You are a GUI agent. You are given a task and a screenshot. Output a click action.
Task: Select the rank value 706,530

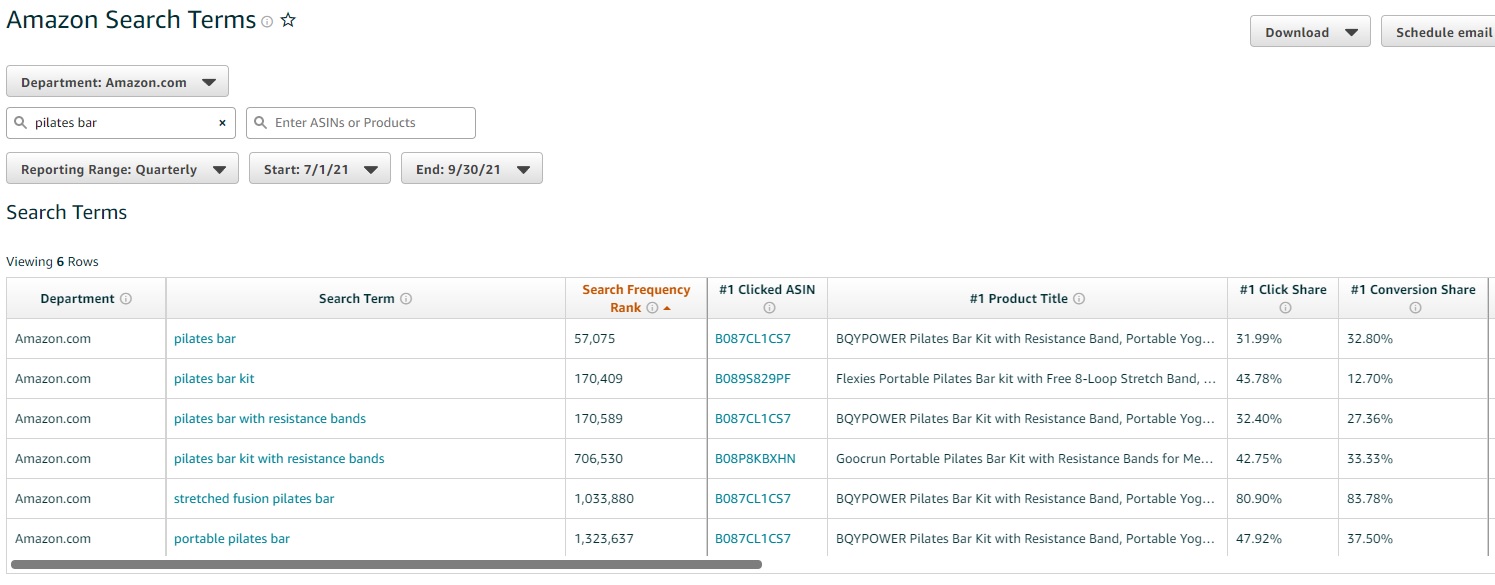pyautogui.click(x=598, y=459)
